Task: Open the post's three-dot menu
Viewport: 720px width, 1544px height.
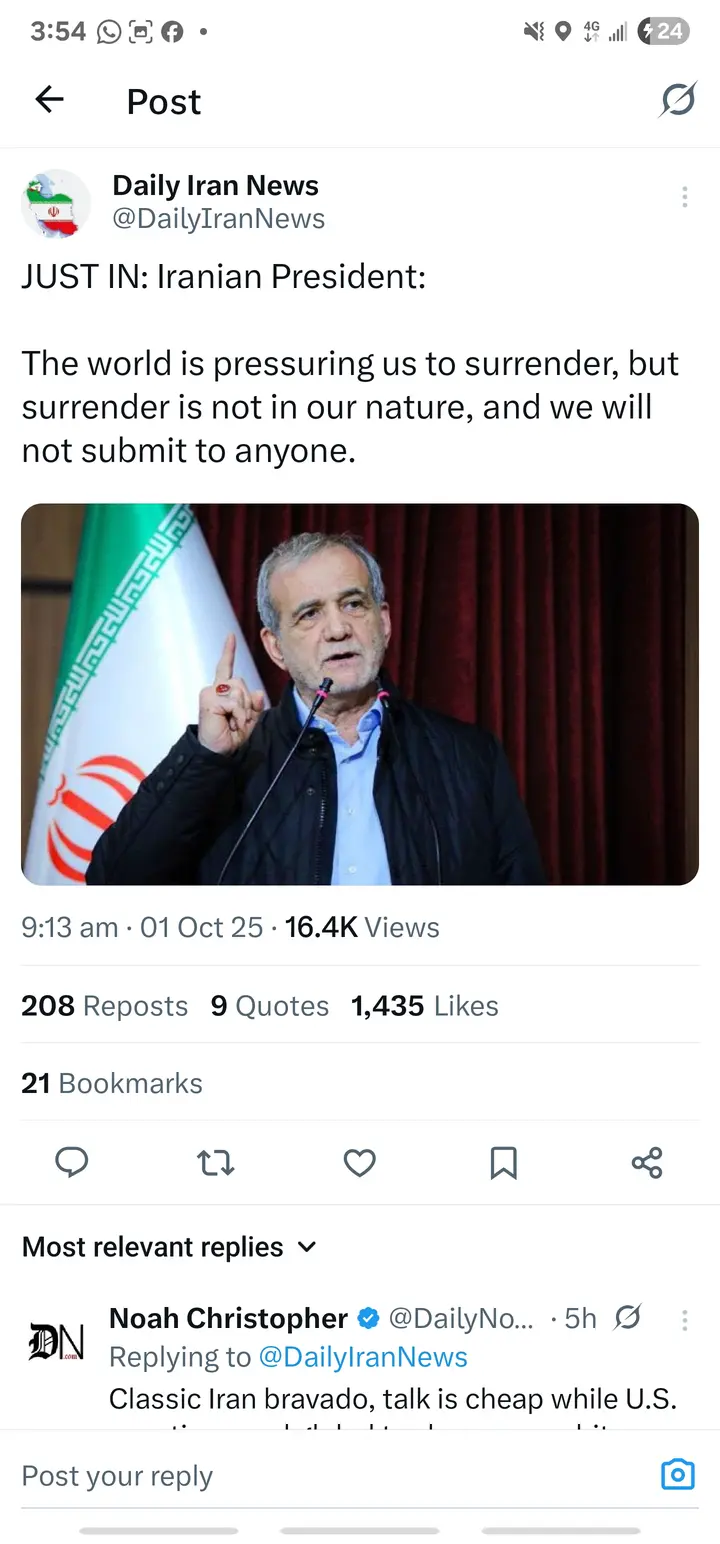Action: point(684,197)
